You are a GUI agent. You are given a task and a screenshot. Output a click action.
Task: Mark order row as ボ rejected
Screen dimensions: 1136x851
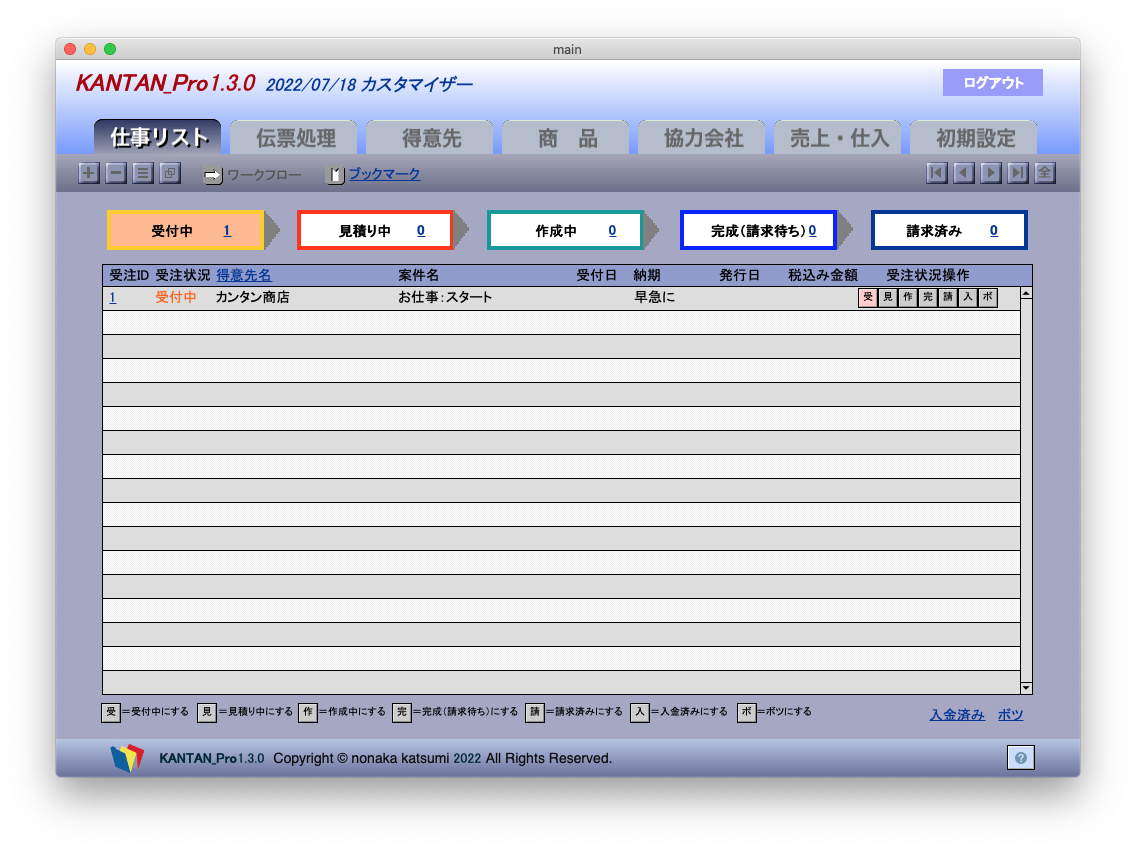[x=987, y=298]
